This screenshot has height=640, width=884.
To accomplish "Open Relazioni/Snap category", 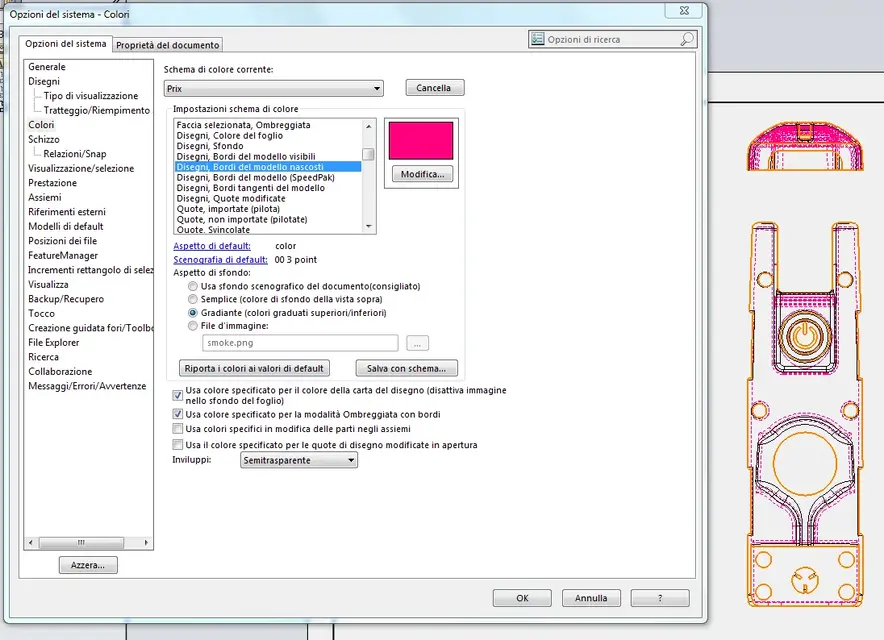I will tap(74, 154).
